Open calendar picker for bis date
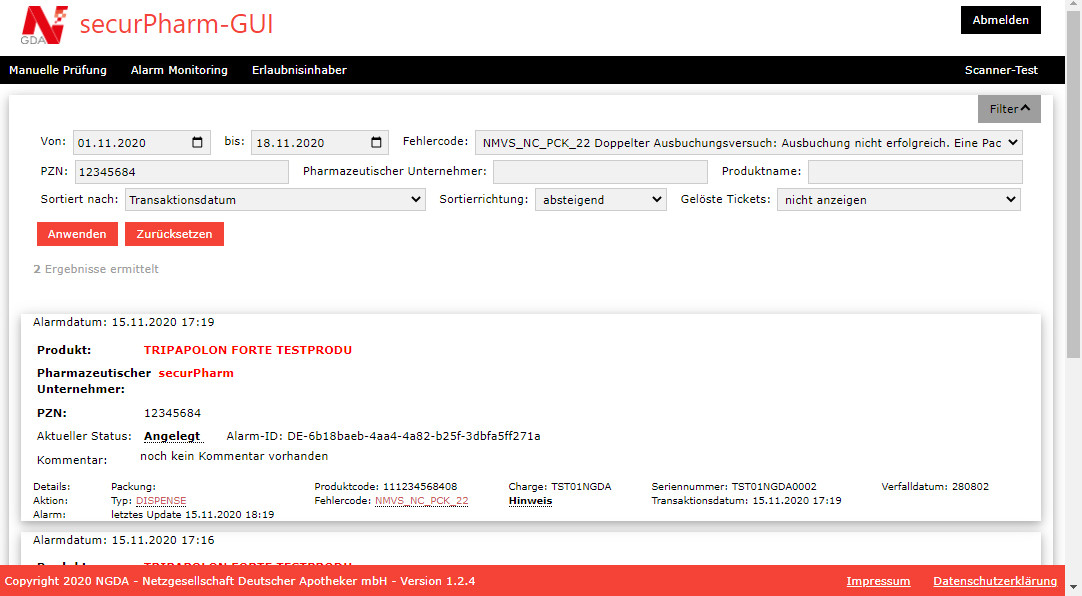This screenshot has width=1082, height=596. coord(376,142)
